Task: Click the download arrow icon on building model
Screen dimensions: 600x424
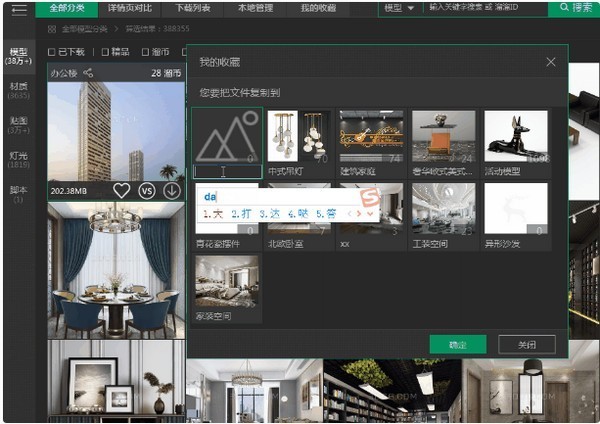Action: 172,190
